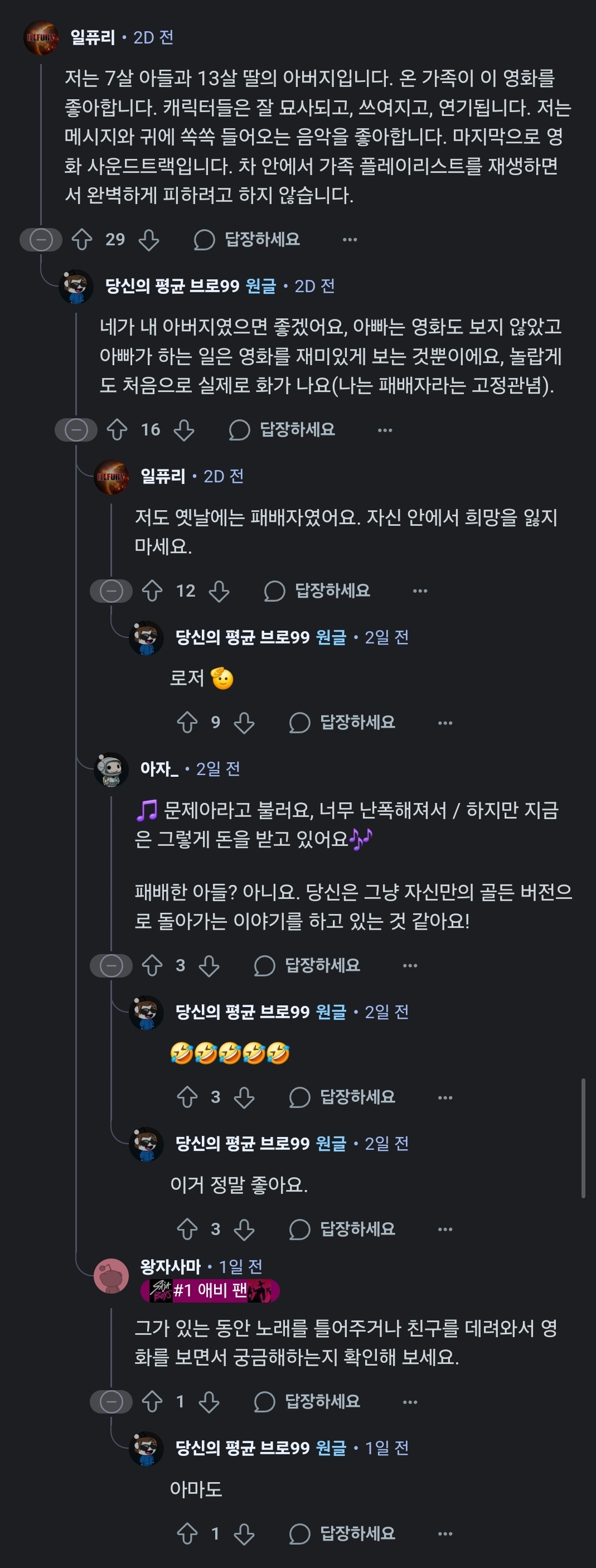Reply to 일퓨리's comment with 29 votes
Screen dimensions: 596x1568
click(247, 240)
